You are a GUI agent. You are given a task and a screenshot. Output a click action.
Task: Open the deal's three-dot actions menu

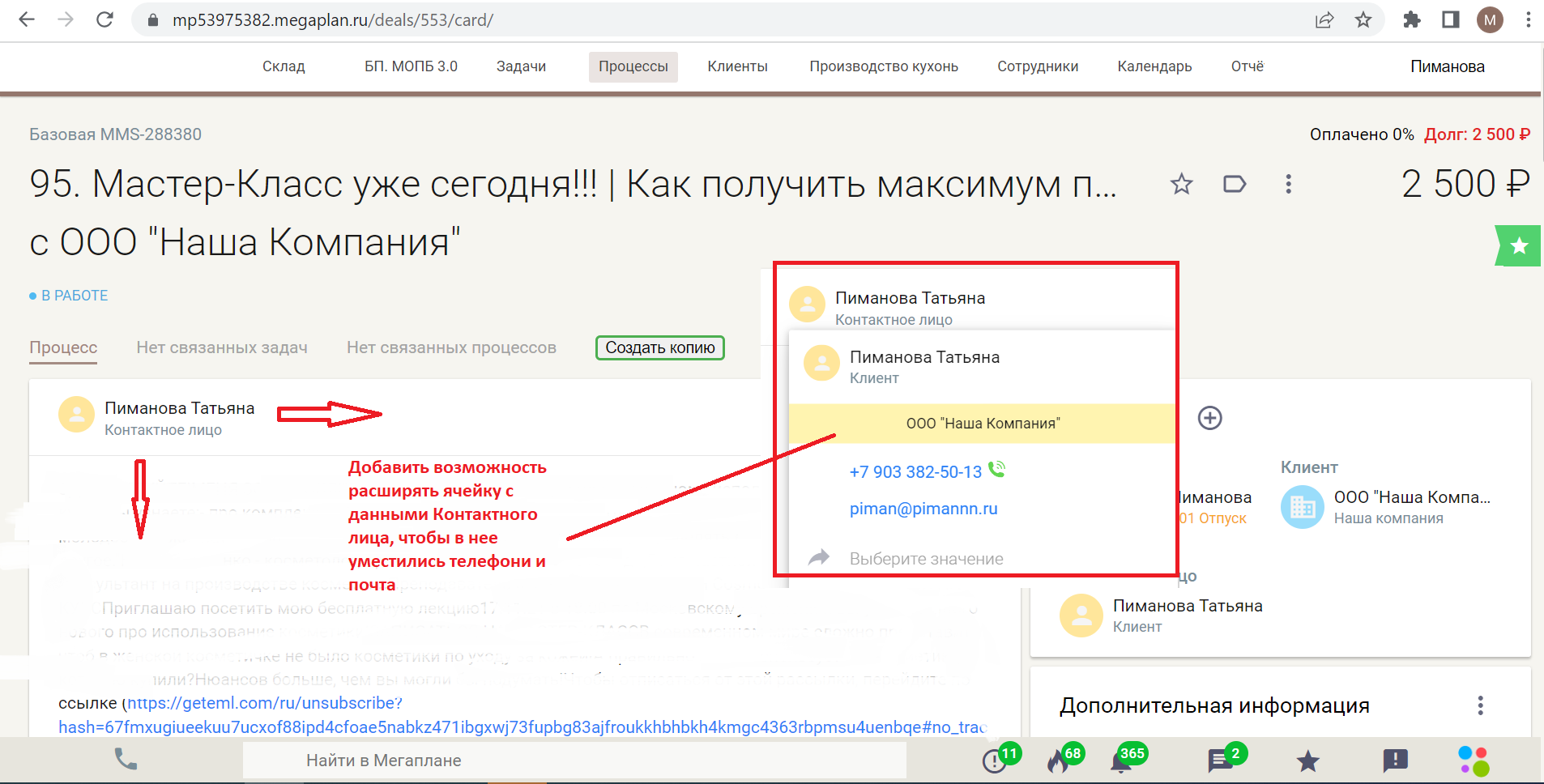[1288, 185]
